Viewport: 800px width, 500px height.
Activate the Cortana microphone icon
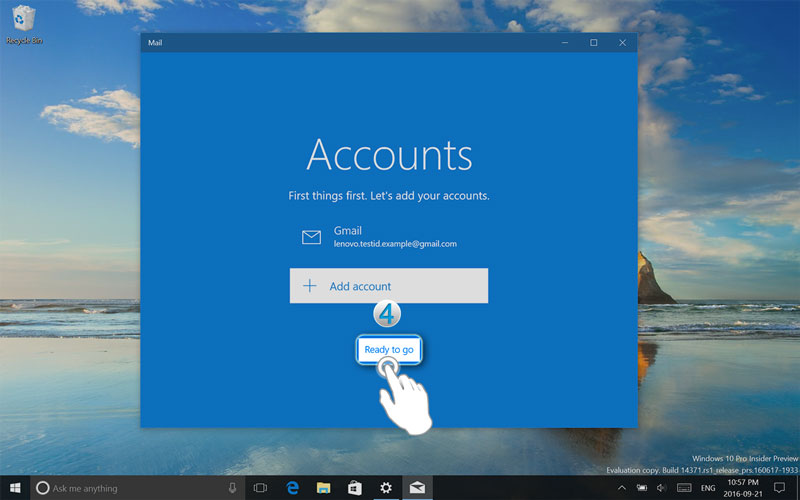(232, 488)
